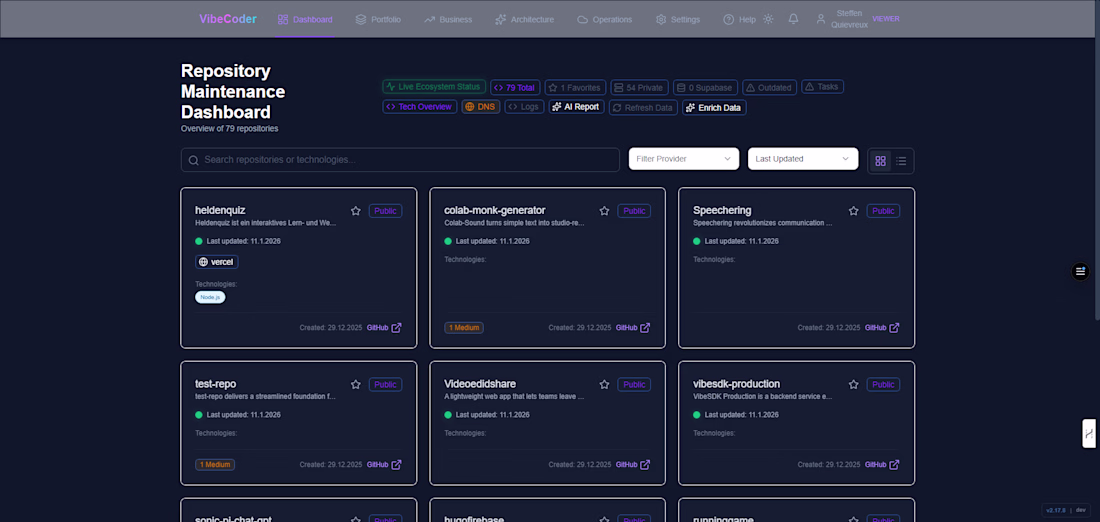
Task: Open the Operations tab
Action: pyautogui.click(x=605, y=20)
